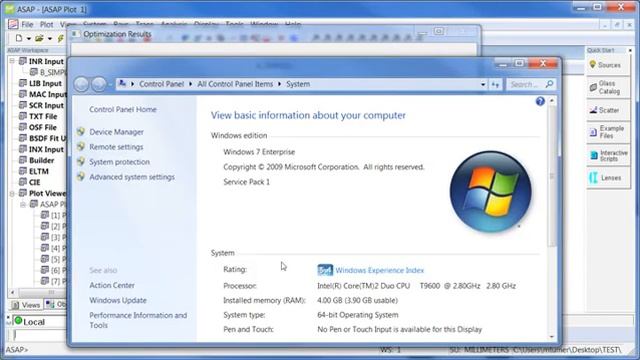
Task: Open ASAP Plot menu
Action: click(47, 24)
